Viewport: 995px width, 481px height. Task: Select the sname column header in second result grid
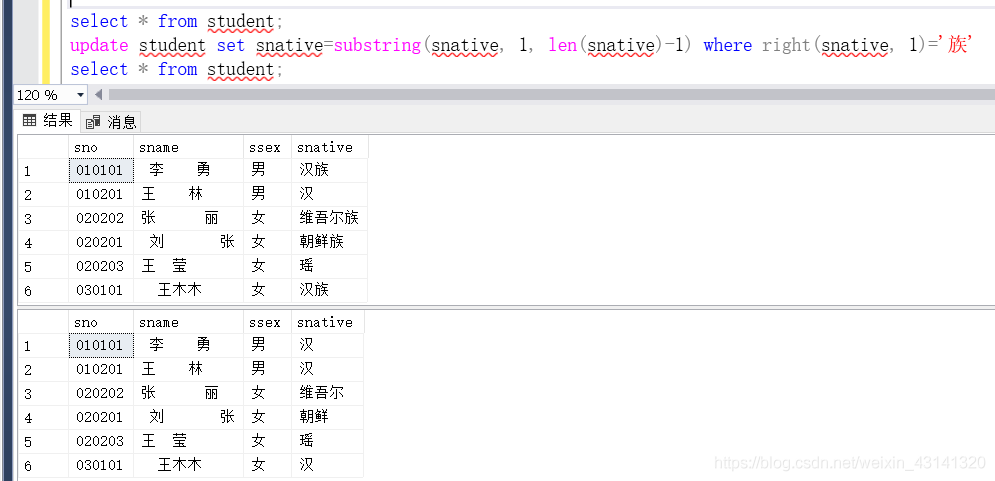(187, 322)
